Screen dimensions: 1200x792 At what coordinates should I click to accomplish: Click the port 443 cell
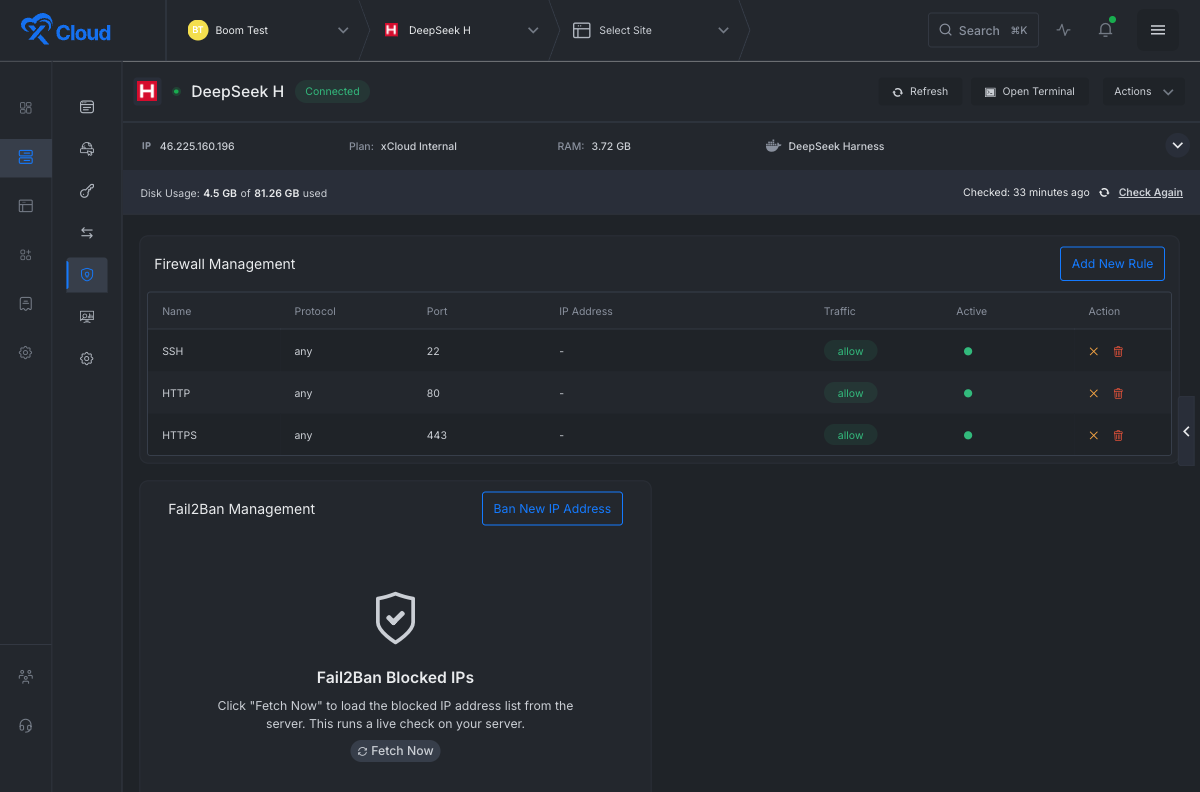tap(437, 436)
